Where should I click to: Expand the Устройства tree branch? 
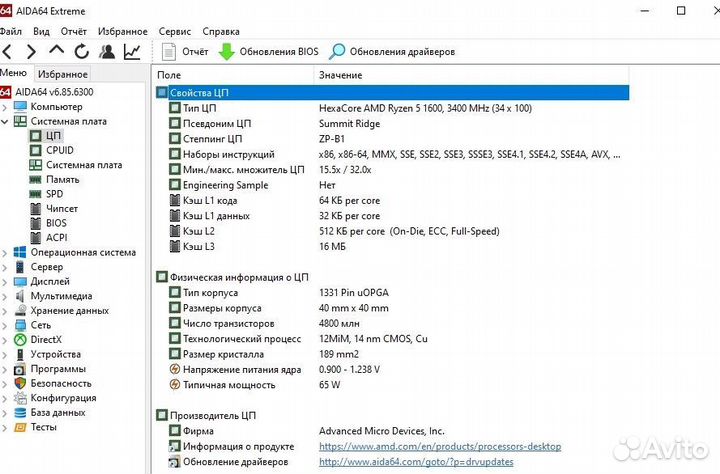(x=5, y=355)
